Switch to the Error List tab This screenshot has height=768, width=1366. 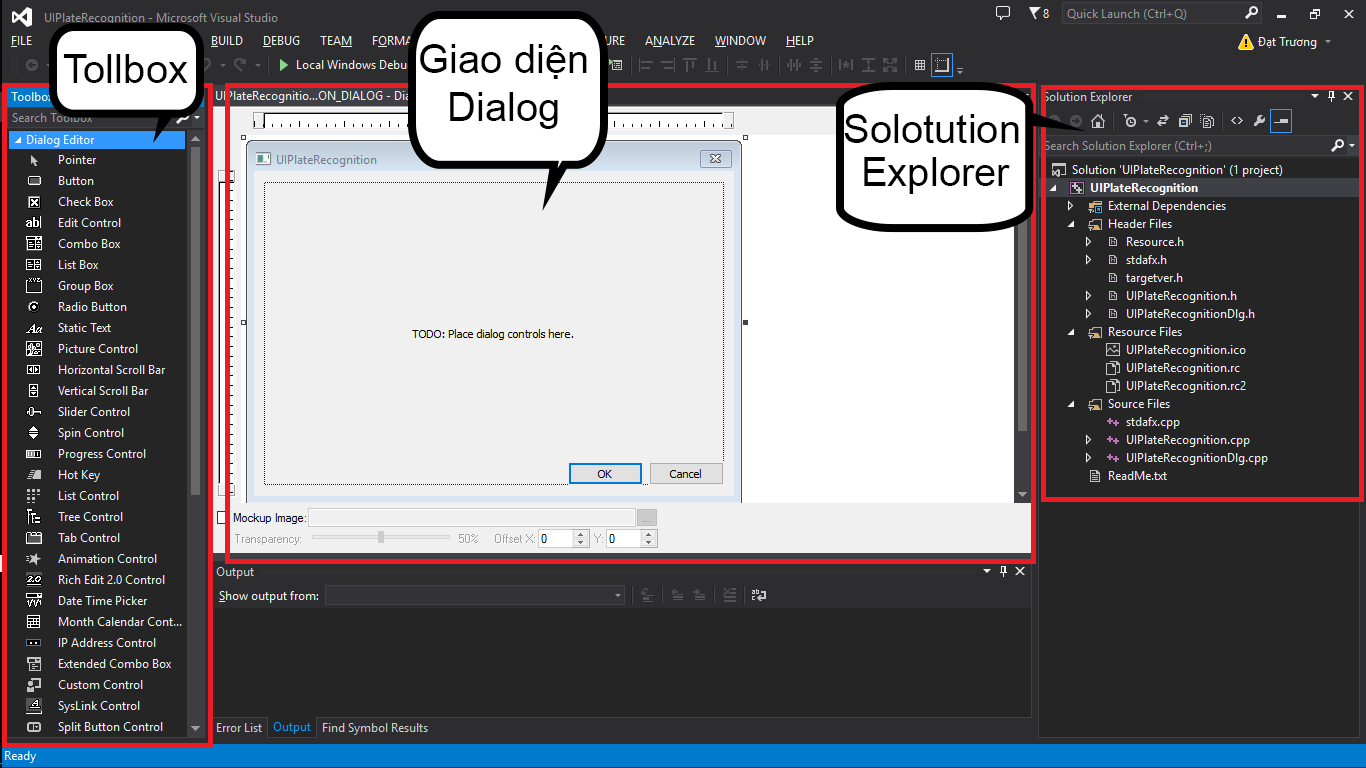pos(239,728)
